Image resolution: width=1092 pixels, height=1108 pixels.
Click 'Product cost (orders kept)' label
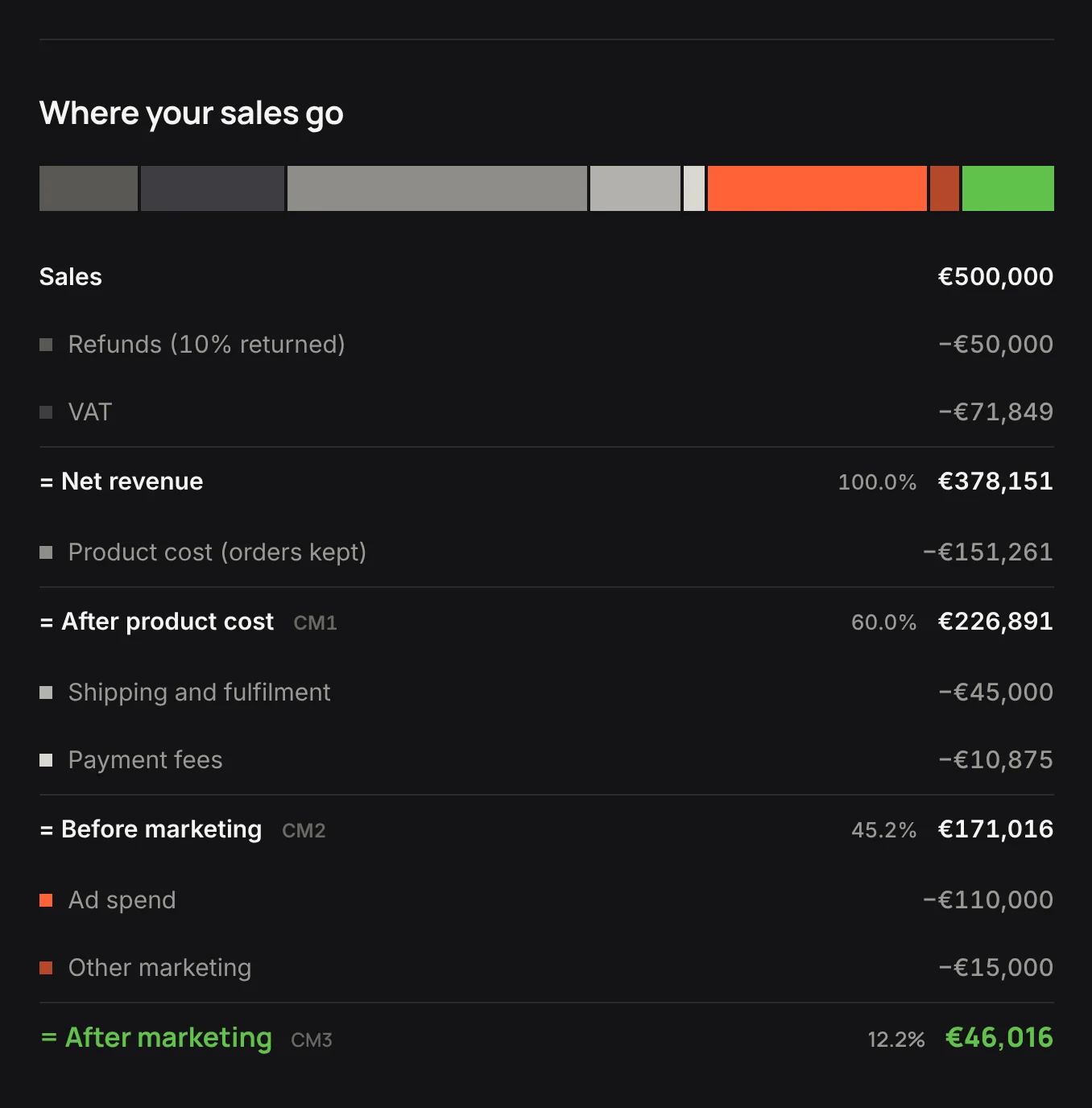217,552
